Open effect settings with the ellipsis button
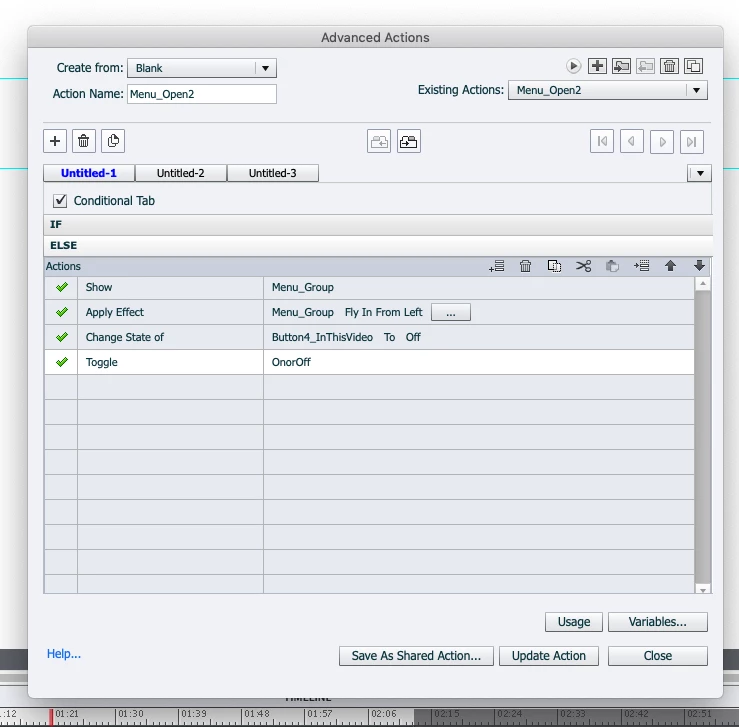Screen dimensions: 739x727 451,312
